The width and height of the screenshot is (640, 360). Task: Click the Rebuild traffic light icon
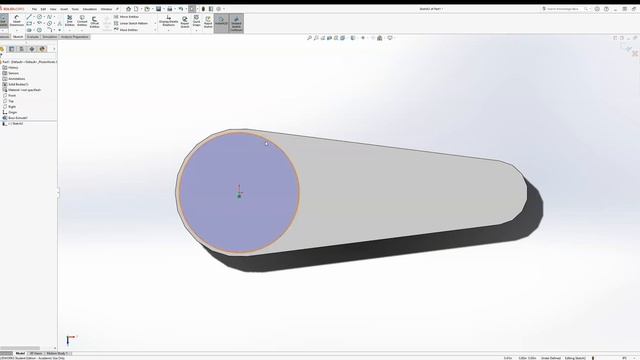pyautogui.click(x=203, y=9)
